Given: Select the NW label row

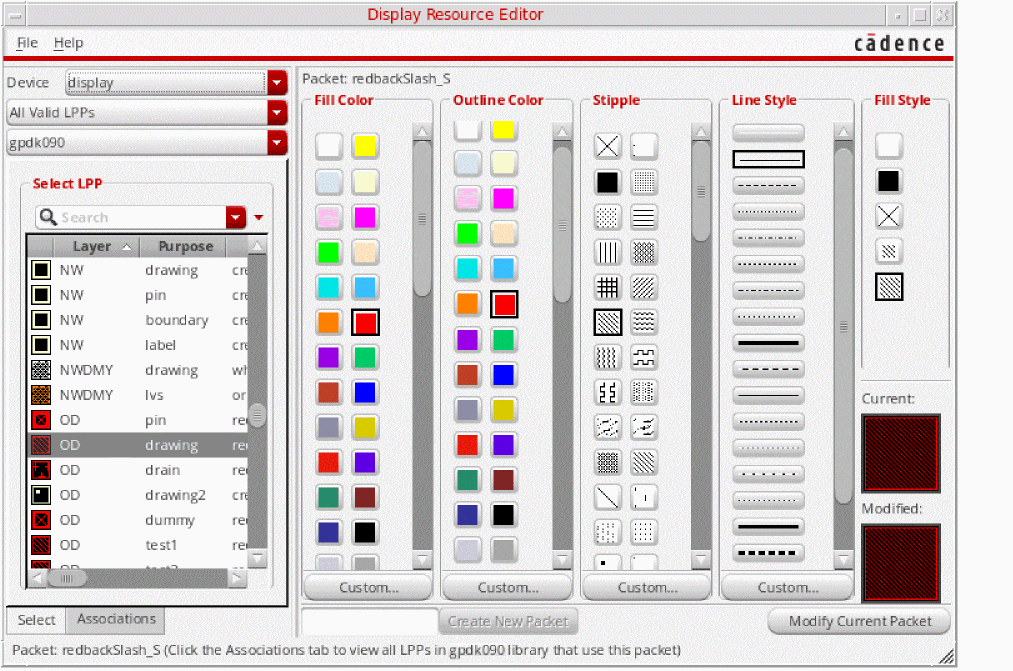Looking at the screenshot, I should (x=137, y=345).
